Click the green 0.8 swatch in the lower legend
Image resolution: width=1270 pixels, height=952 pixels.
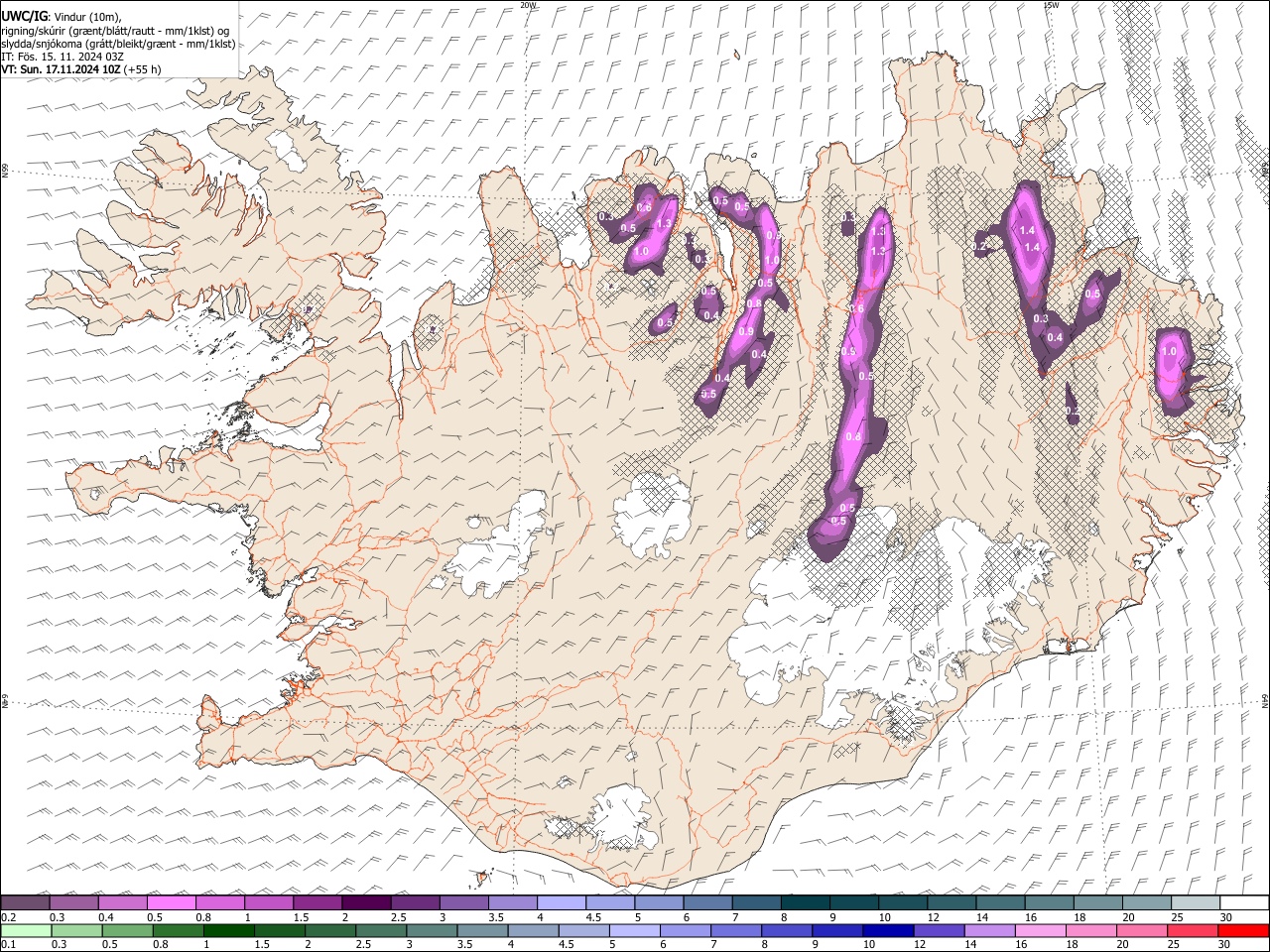click(x=179, y=930)
